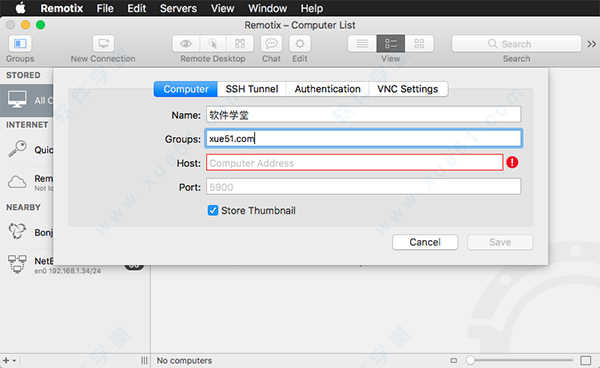Screen dimensions: 600x368
Task: Select the NetBIOS network icon in sidebar
Action: [17, 264]
